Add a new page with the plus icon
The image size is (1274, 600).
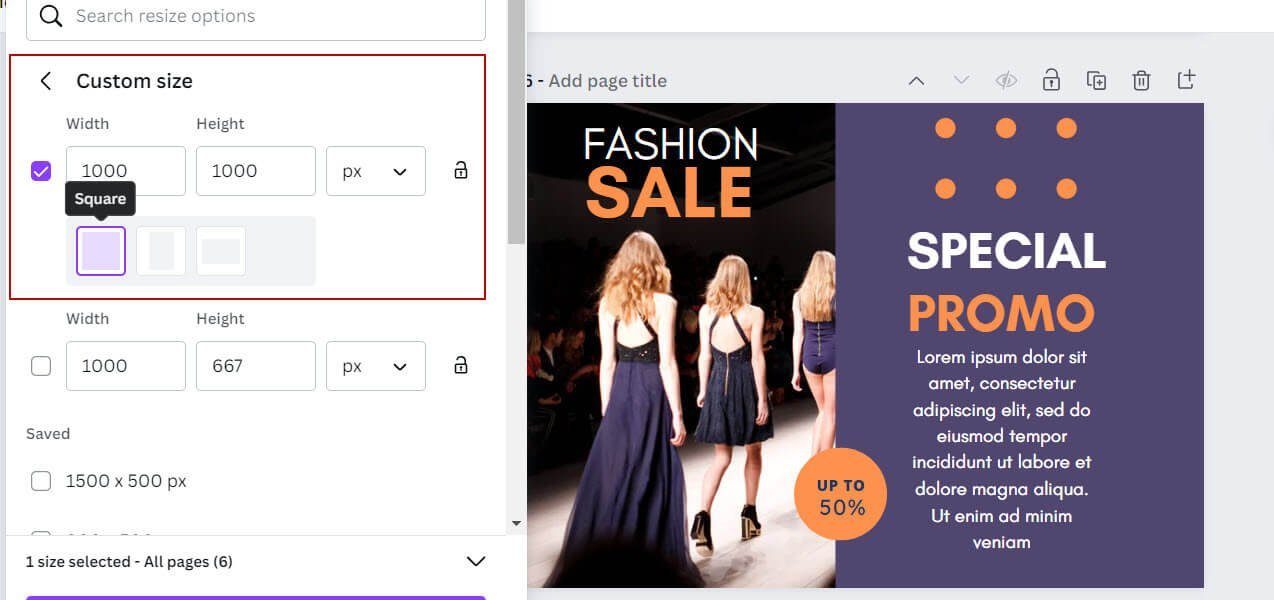click(1186, 80)
